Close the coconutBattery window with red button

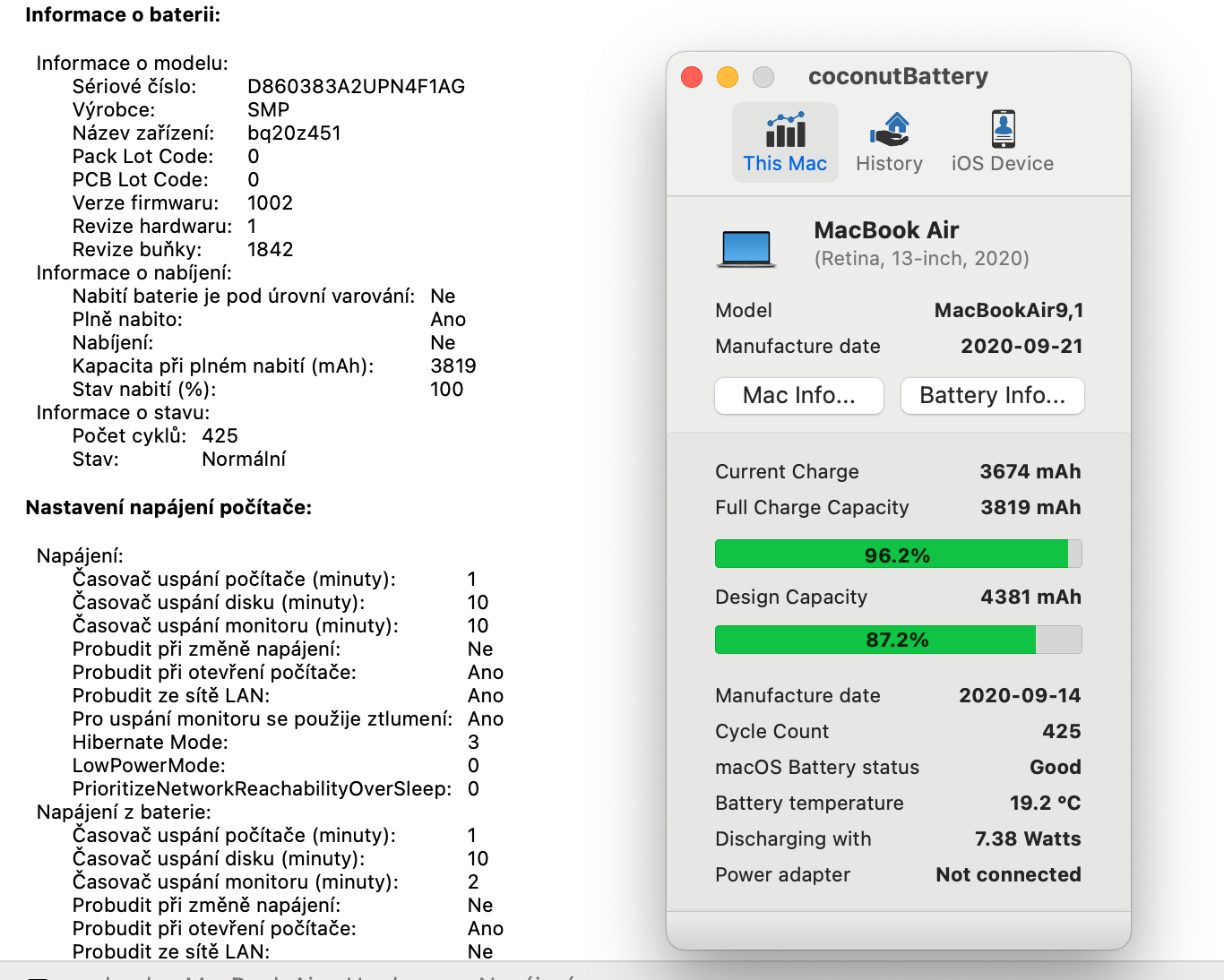click(692, 77)
